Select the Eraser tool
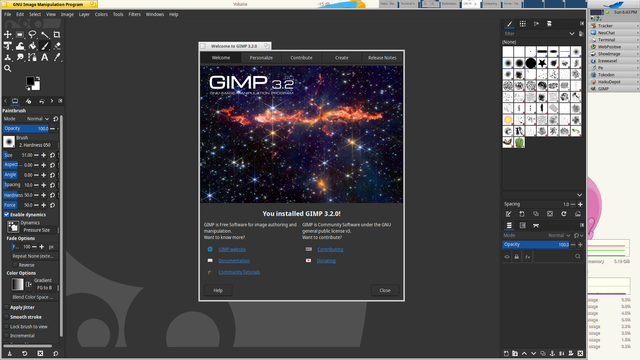This screenshot has height=360, width=640. pos(57,46)
